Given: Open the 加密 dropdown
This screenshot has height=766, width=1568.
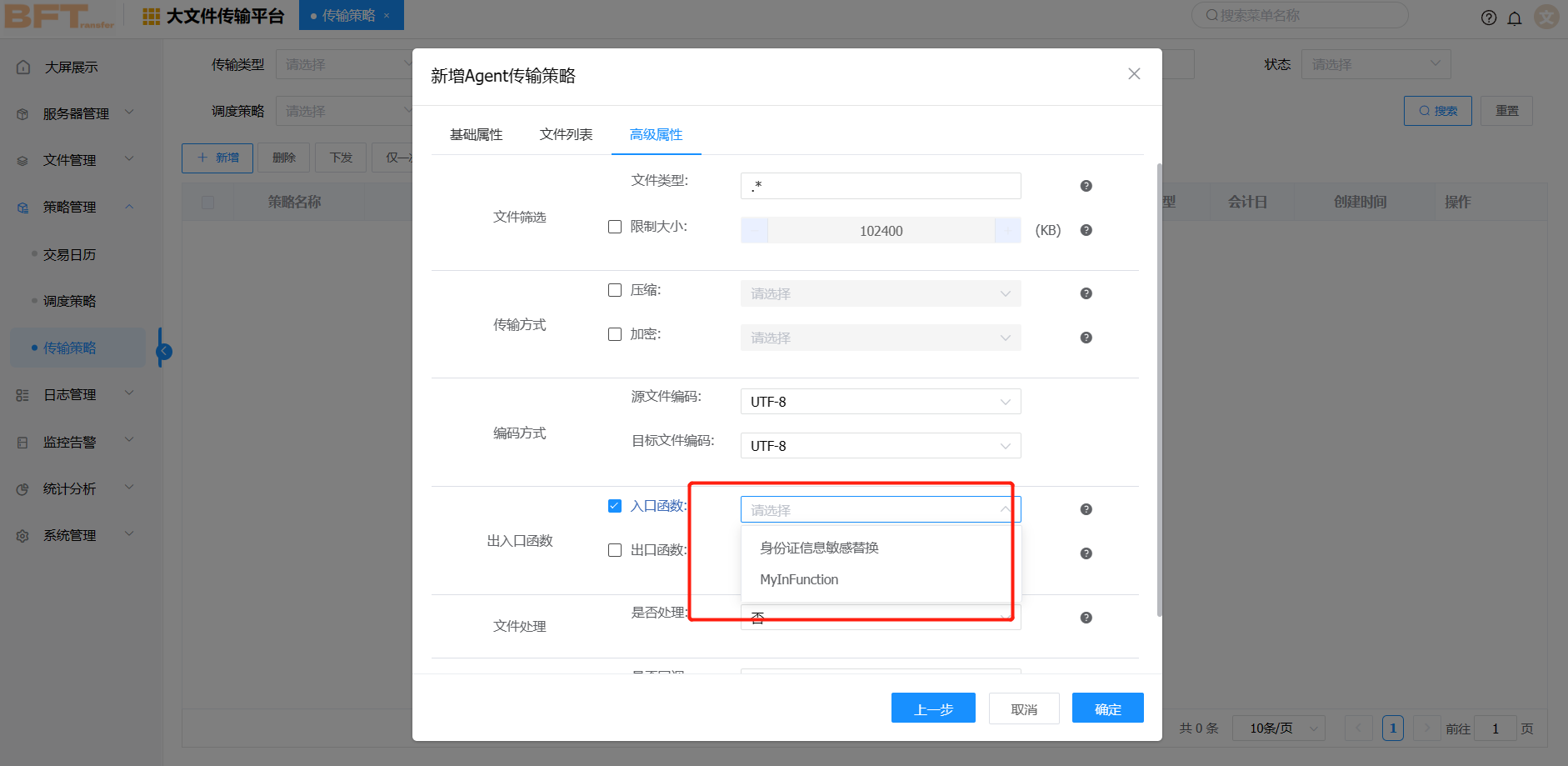Looking at the screenshot, I should [x=881, y=338].
